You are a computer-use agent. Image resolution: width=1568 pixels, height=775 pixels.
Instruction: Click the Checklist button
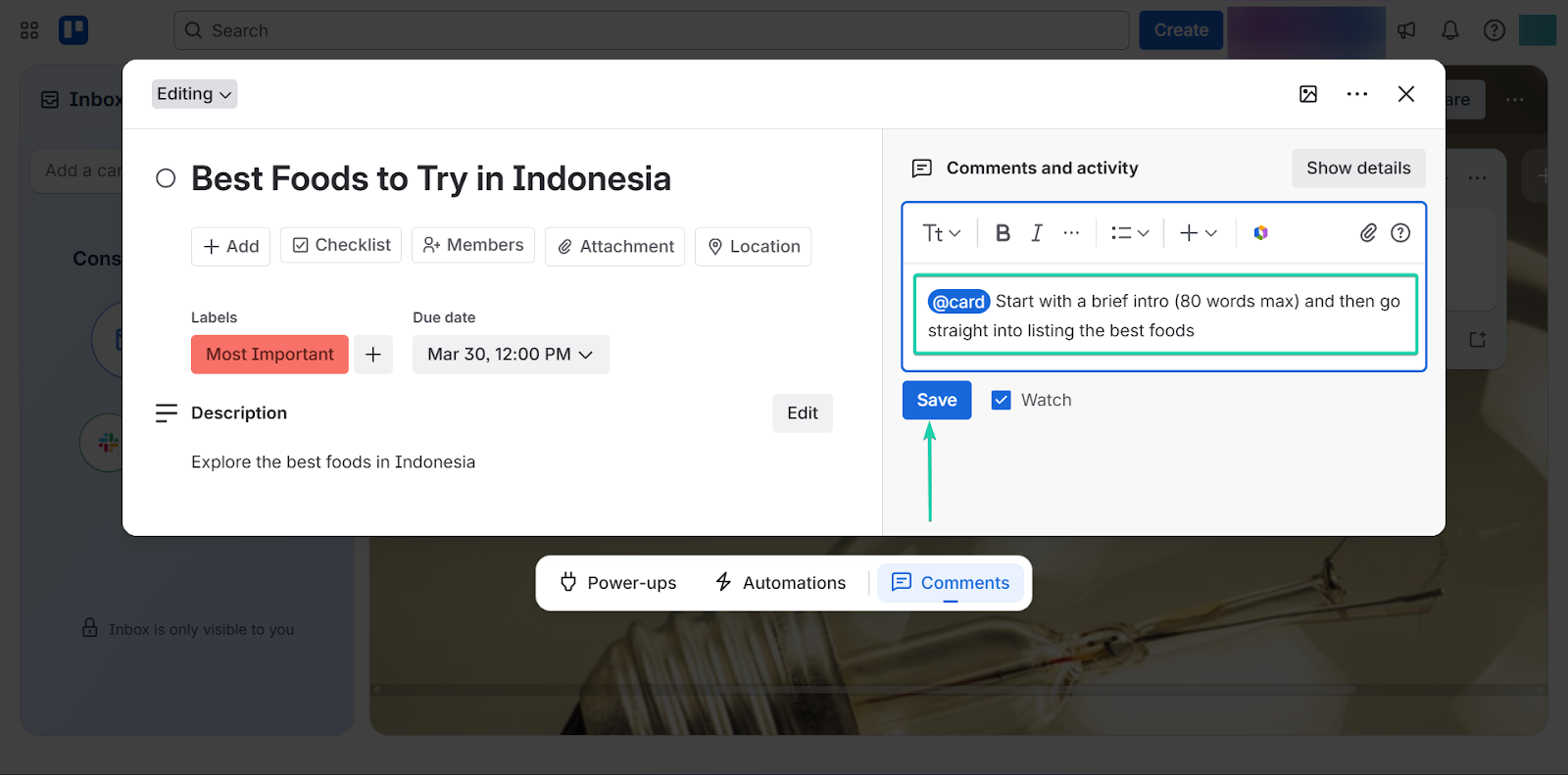[x=341, y=245]
